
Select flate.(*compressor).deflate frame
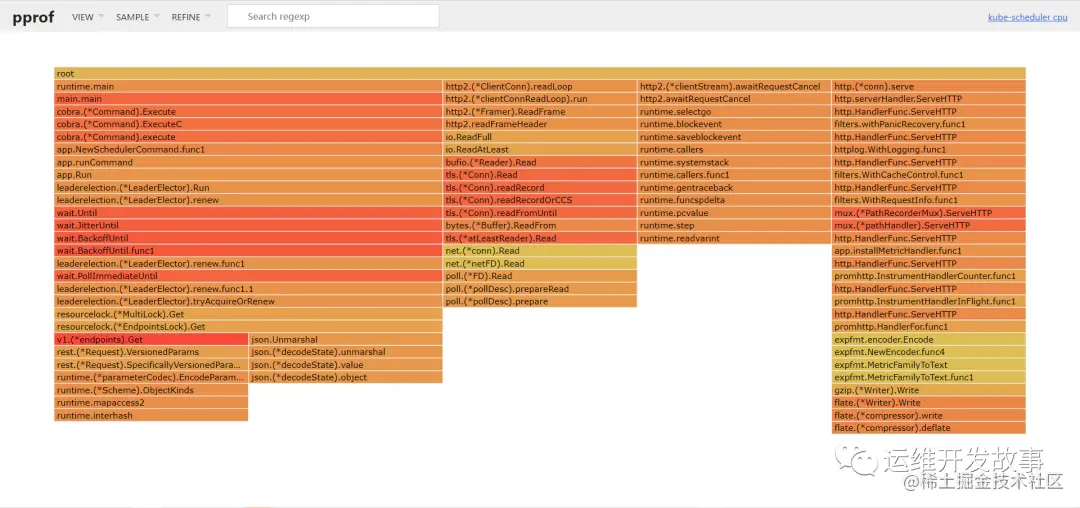pos(928,428)
